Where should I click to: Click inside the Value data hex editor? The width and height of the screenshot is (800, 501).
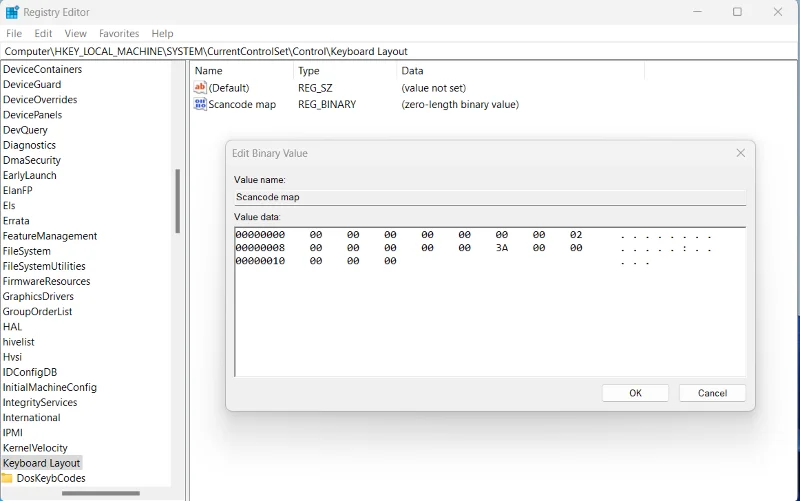[x=490, y=302]
